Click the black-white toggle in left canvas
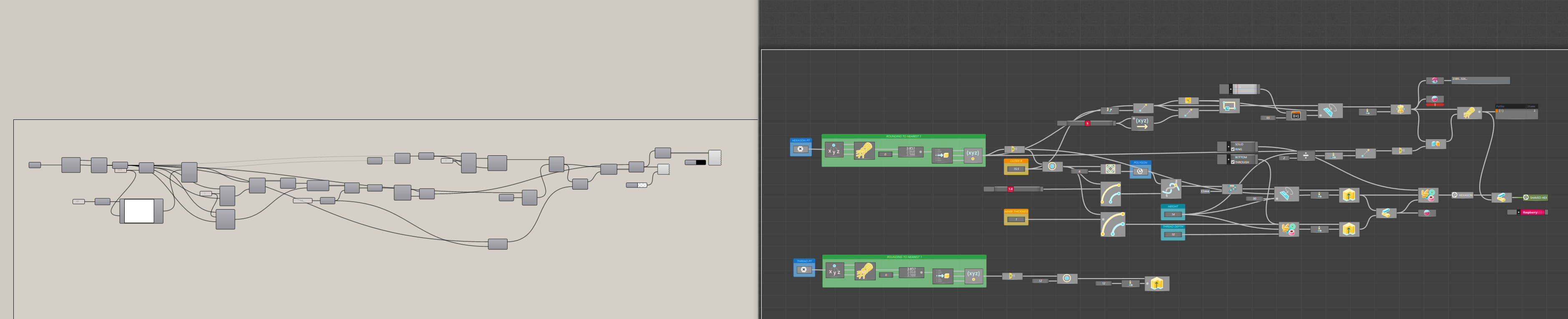The image size is (1568, 319). pos(695,162)
